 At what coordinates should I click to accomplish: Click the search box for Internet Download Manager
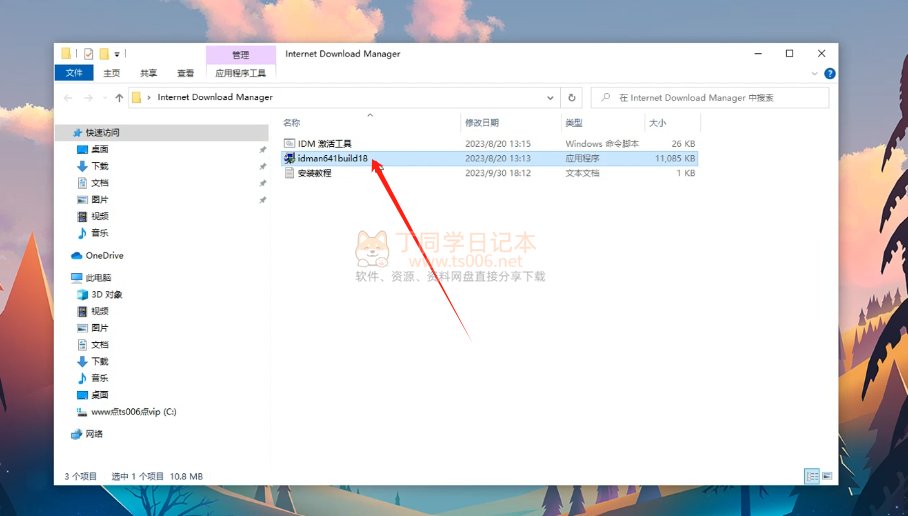710,98
